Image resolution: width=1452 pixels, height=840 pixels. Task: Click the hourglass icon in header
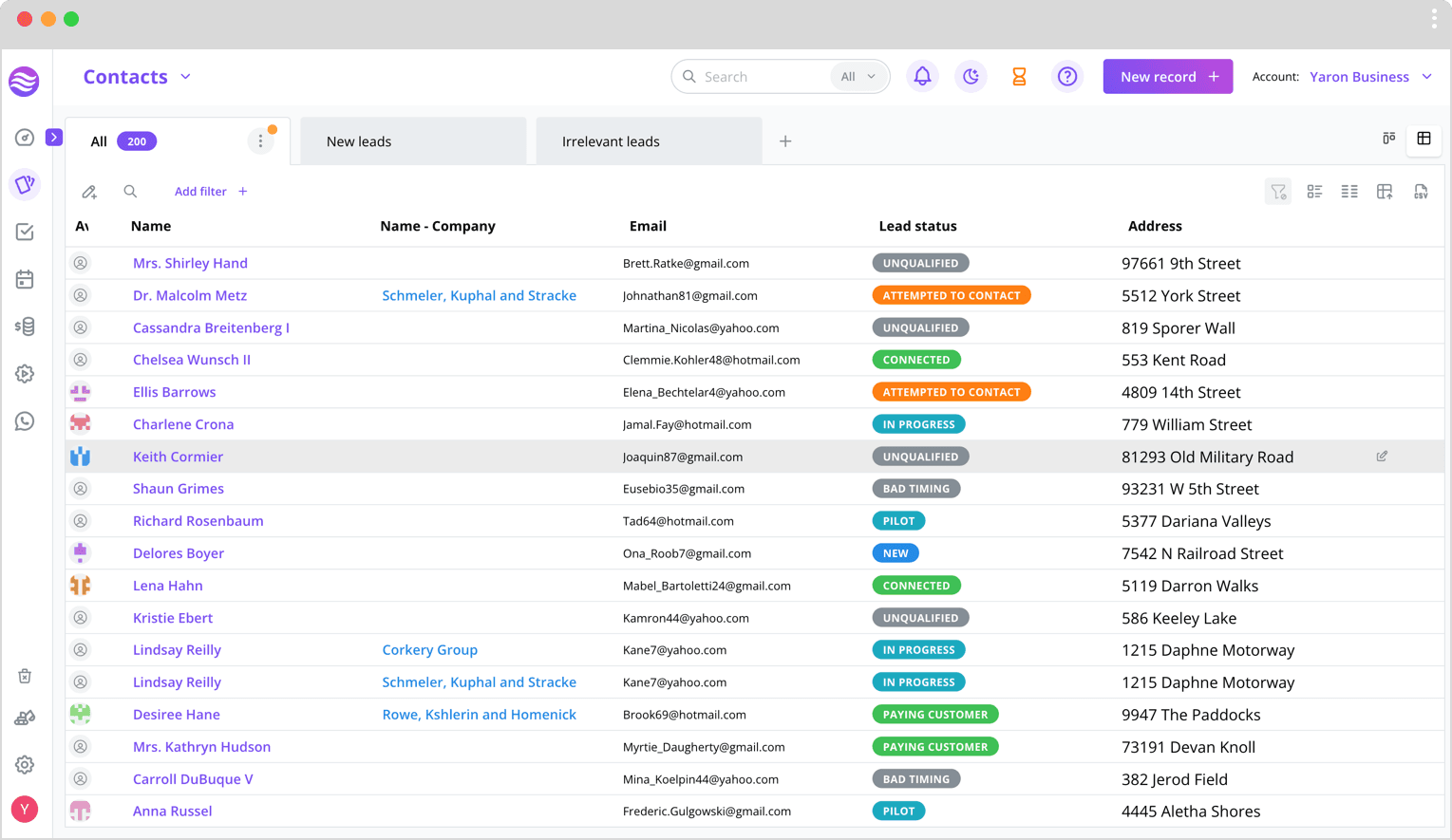[1019, 77]
